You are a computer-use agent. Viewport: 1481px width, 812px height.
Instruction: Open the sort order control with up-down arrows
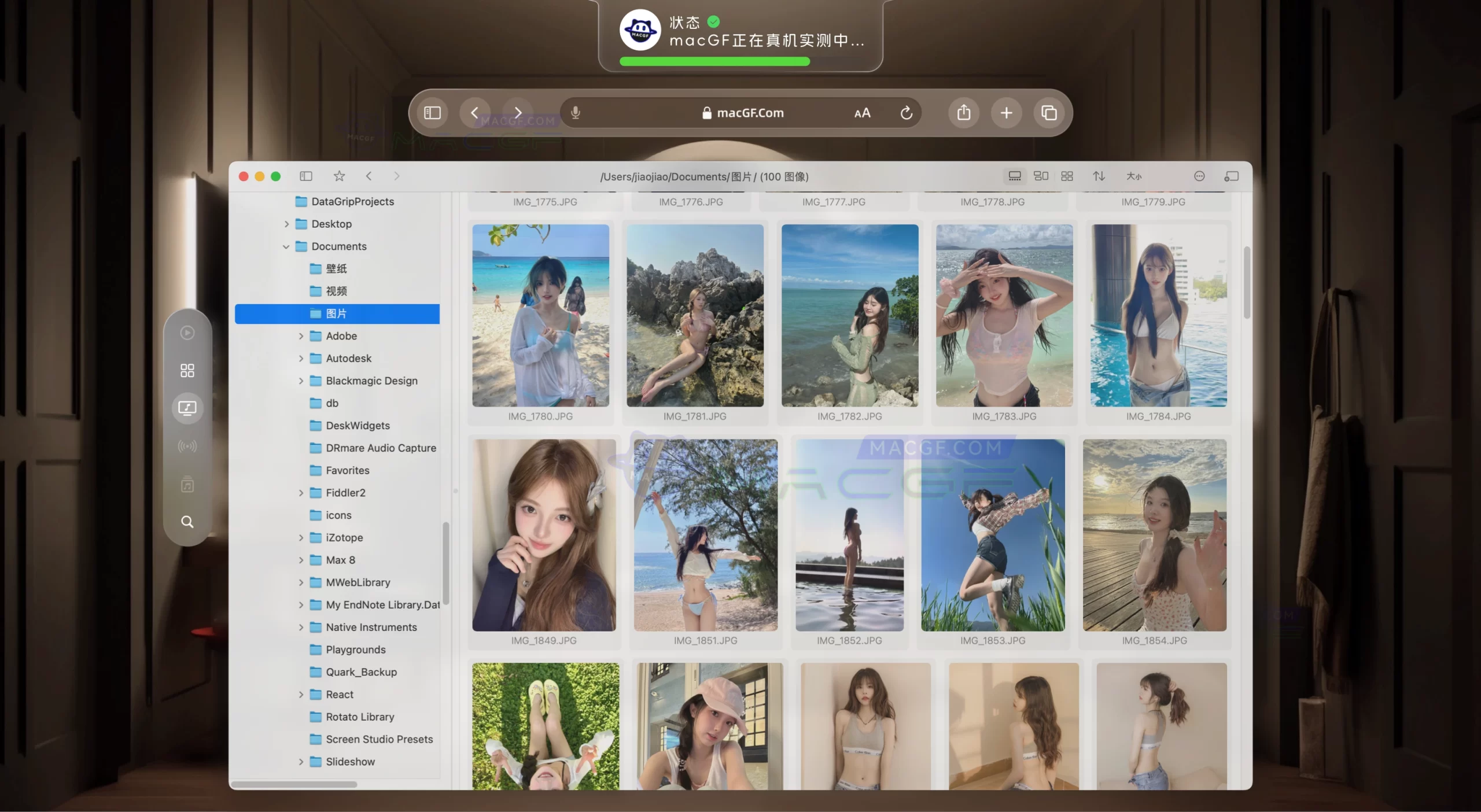click(x=1099, y=176)
